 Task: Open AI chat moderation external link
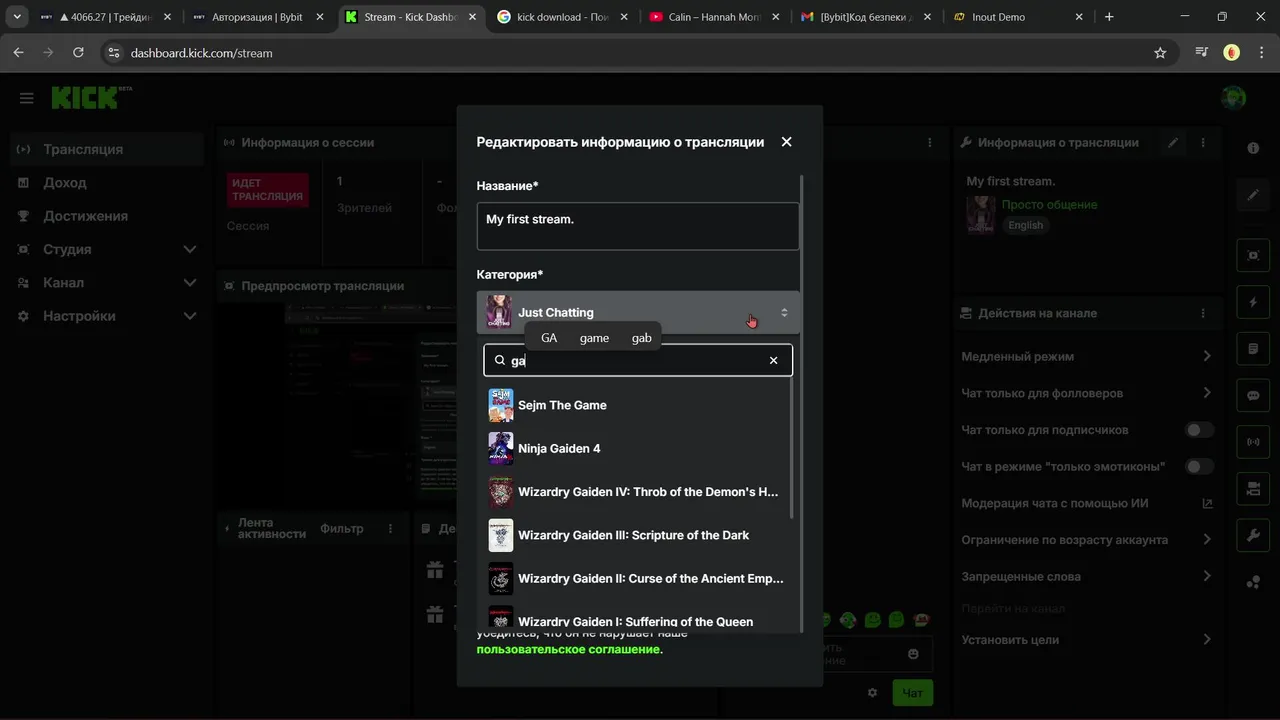1207,504
